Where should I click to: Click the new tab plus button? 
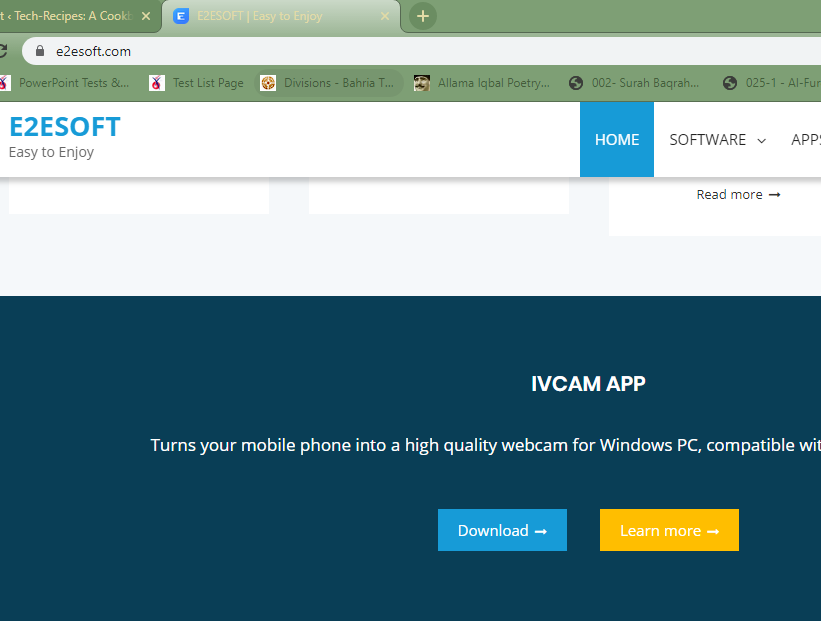point(423,16)
